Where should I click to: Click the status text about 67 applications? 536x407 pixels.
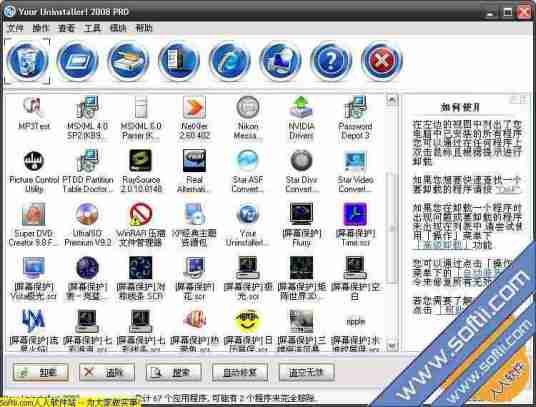226,398
